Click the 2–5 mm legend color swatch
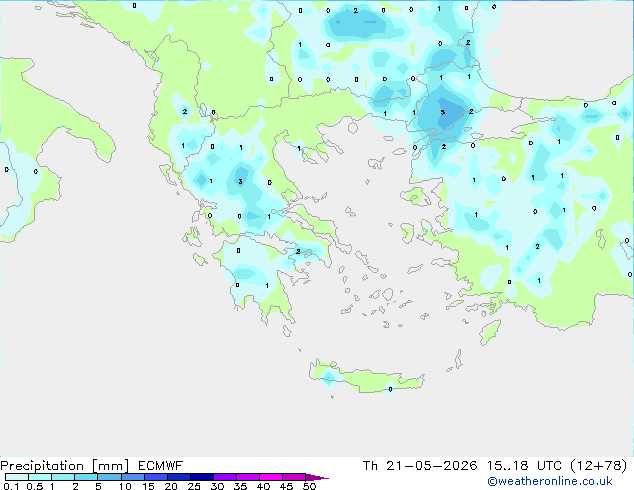This screenshot has height=490, width=634. 86,477
